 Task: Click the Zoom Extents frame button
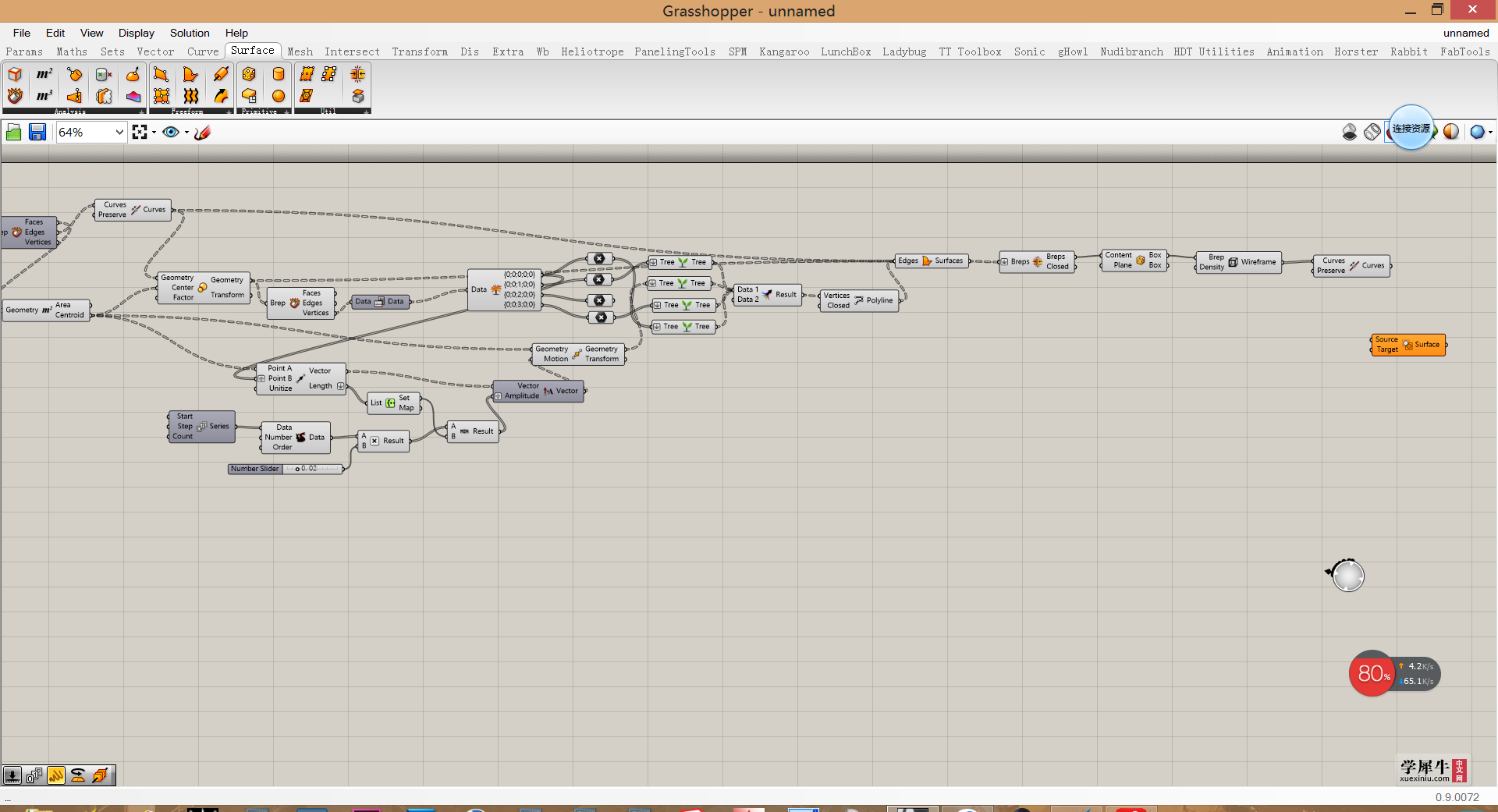pos(140,133)
